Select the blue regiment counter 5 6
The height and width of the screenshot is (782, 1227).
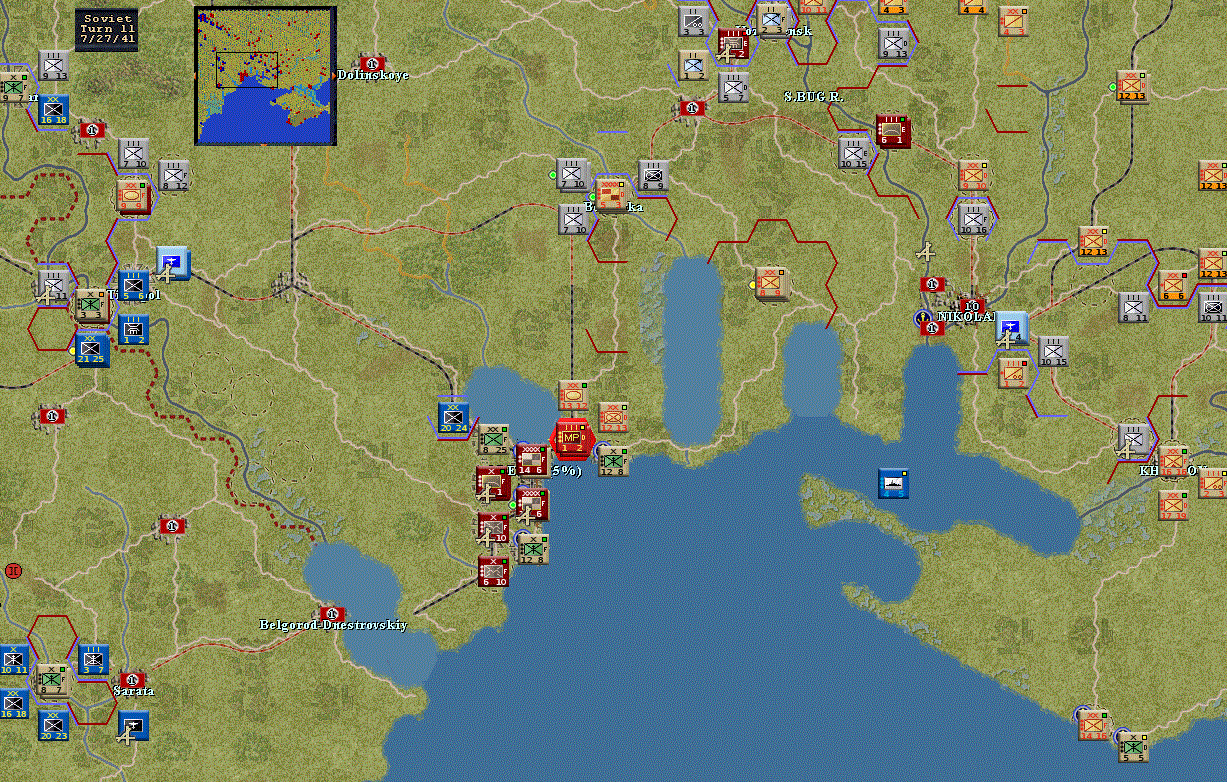point(133,286)
